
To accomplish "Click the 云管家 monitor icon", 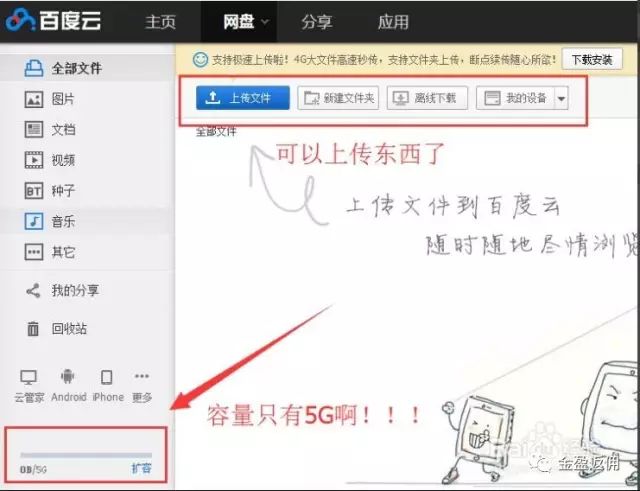I will coord(29,378).
